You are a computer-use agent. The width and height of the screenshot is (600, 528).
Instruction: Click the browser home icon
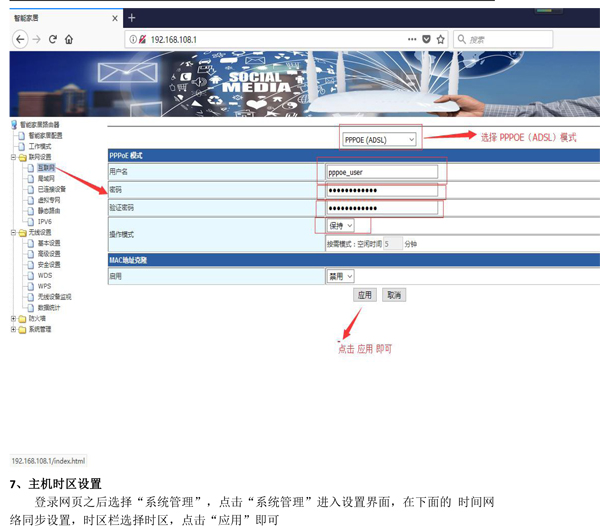69,39
